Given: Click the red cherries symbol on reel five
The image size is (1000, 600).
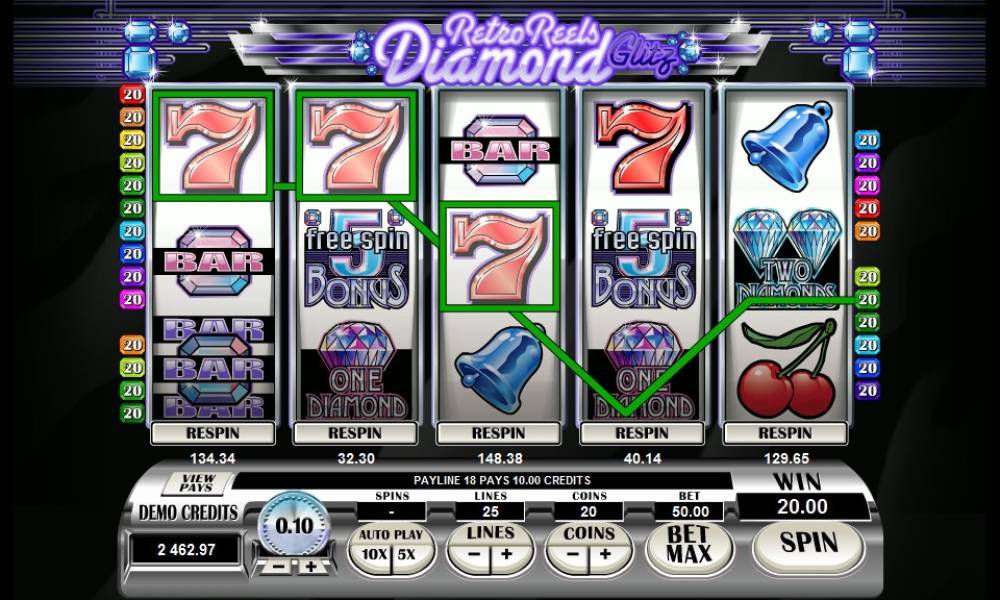Looking at the screenshot, I should (x=788, y=368).
